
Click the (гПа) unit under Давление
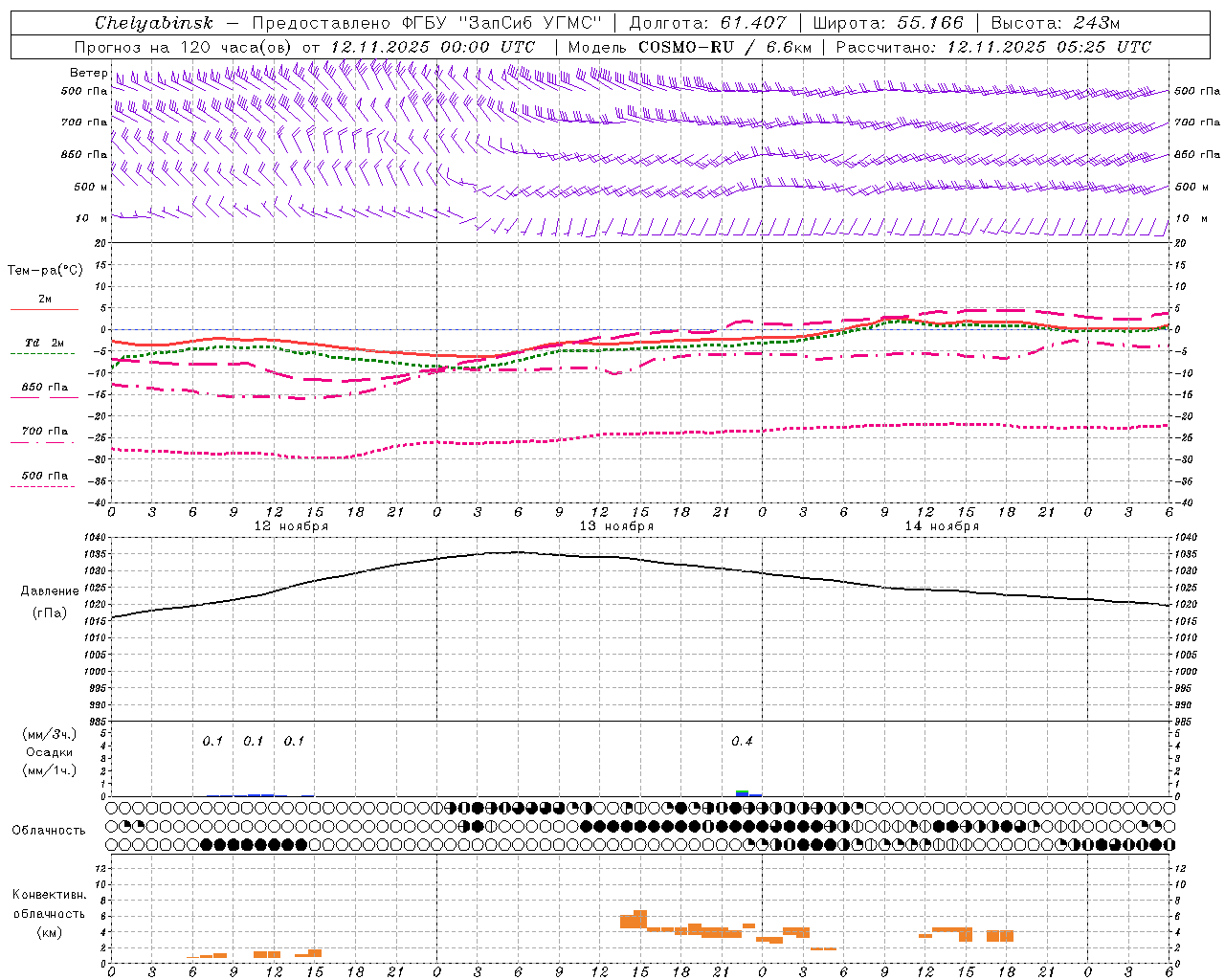click(x=49, y=613)
